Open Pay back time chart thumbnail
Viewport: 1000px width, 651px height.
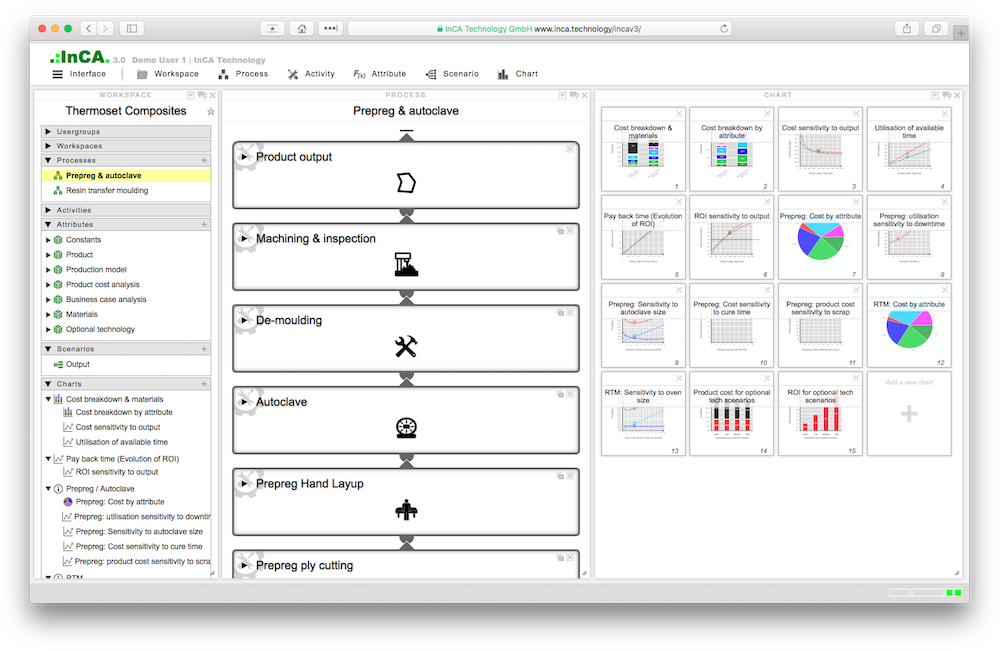coord(643,237)
